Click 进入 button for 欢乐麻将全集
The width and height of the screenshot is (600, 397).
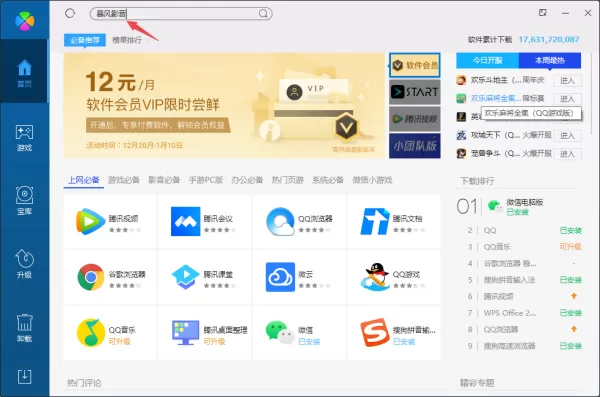pos(567,99)
